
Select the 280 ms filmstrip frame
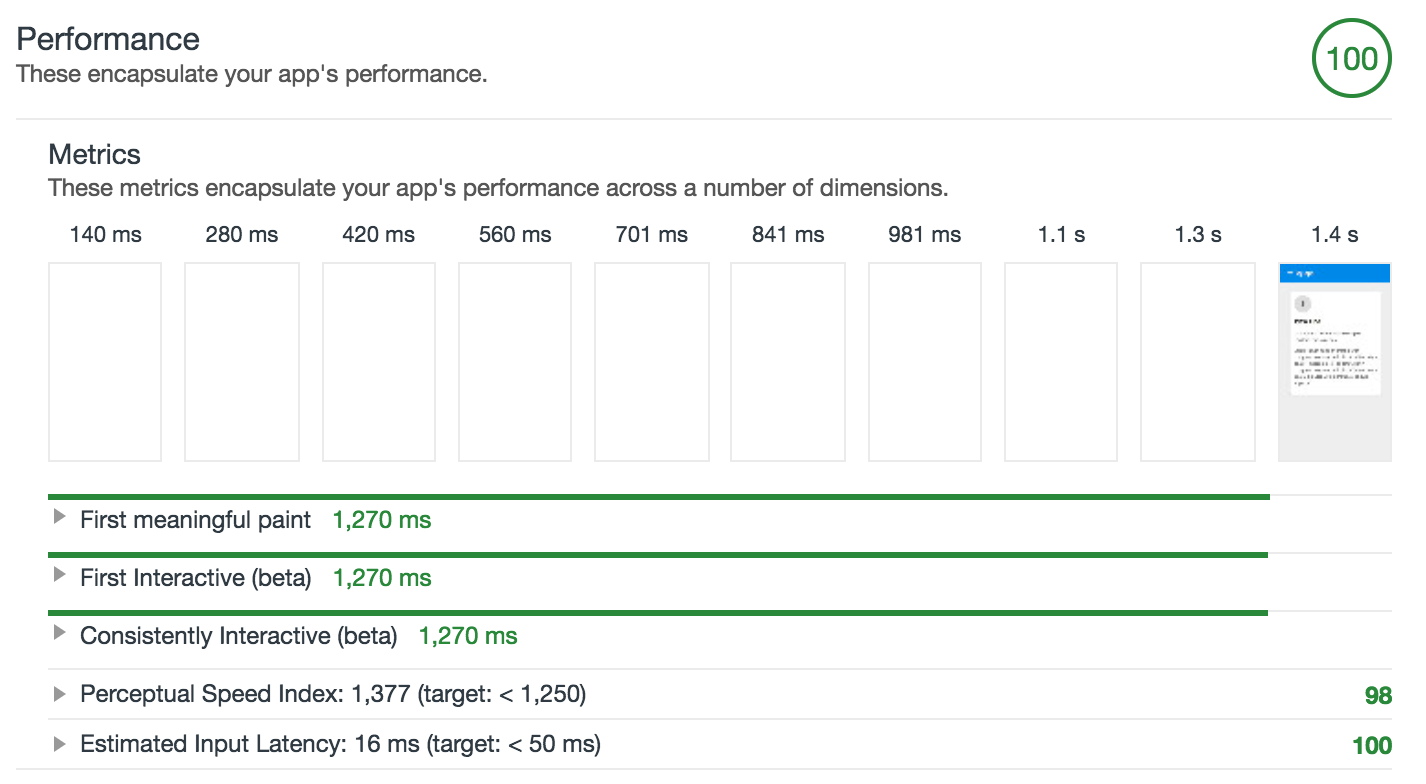[x=242, y=362]
